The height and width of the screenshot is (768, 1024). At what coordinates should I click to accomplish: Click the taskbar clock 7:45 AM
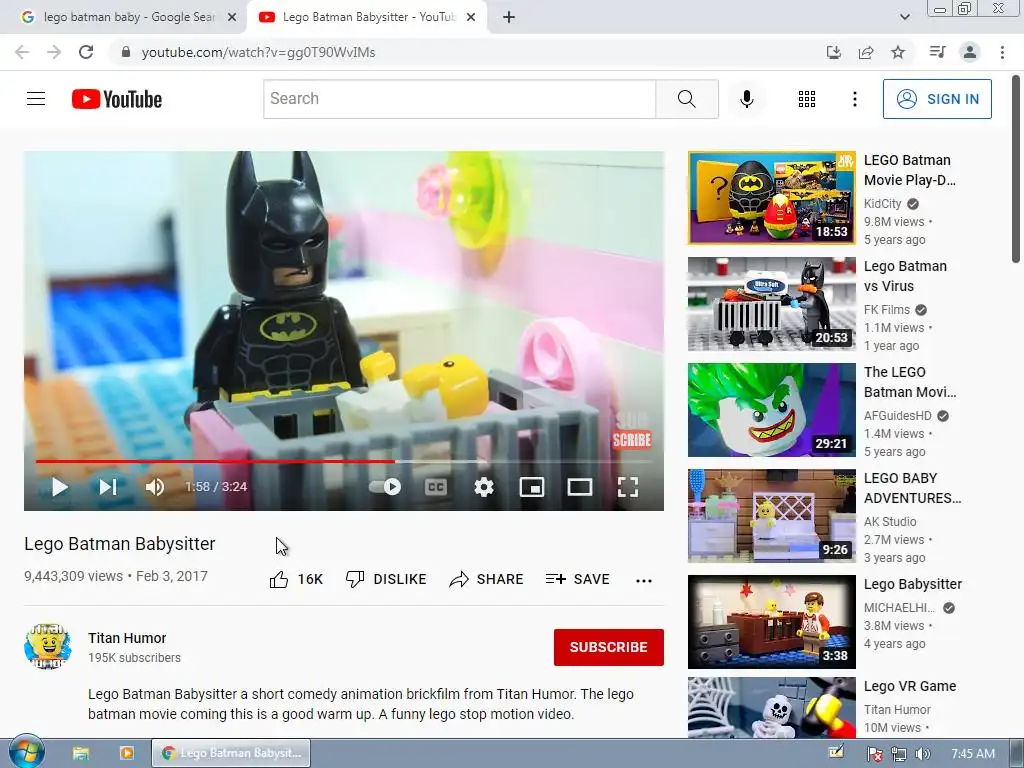tap(973, 754)
